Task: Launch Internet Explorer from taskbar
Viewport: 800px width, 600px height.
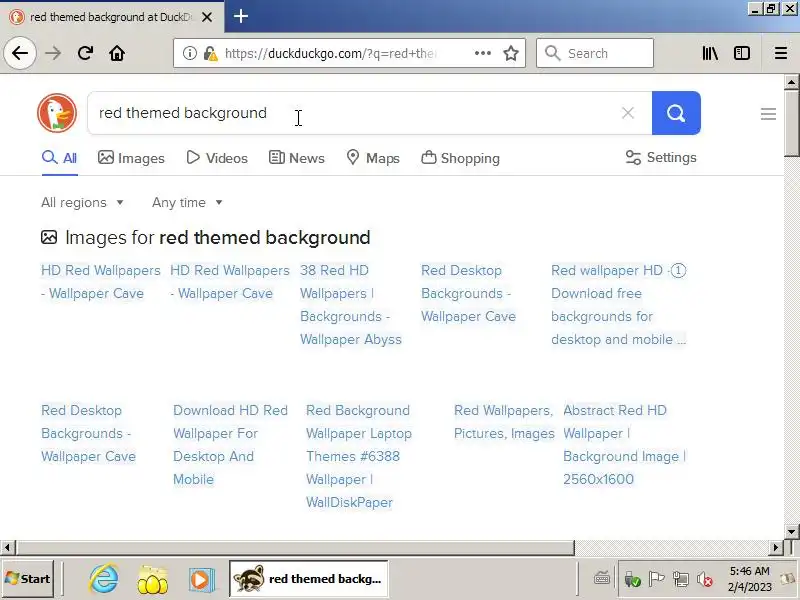Action: pos(104,579)
